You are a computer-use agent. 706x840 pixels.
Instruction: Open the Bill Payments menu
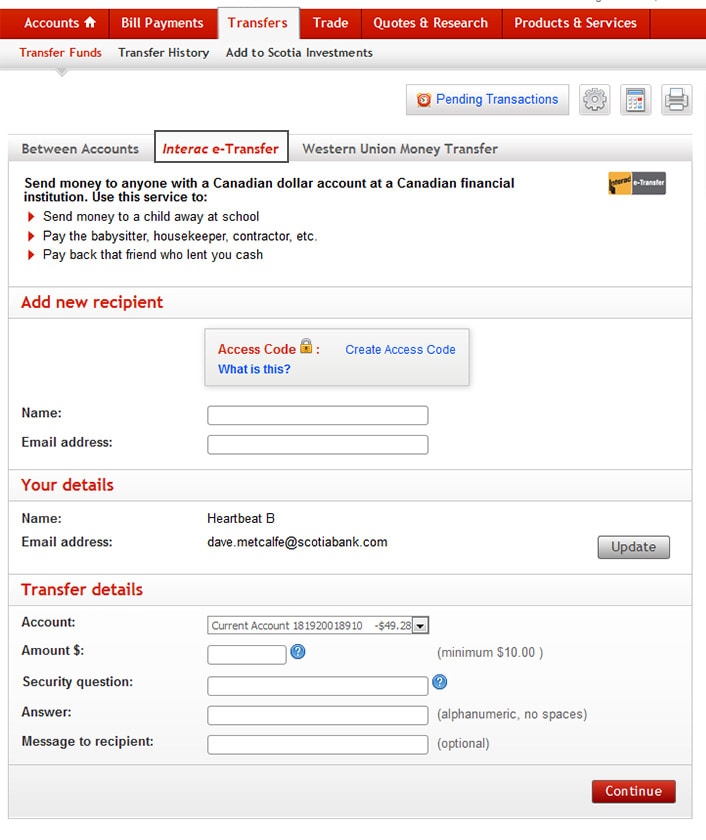162,23
